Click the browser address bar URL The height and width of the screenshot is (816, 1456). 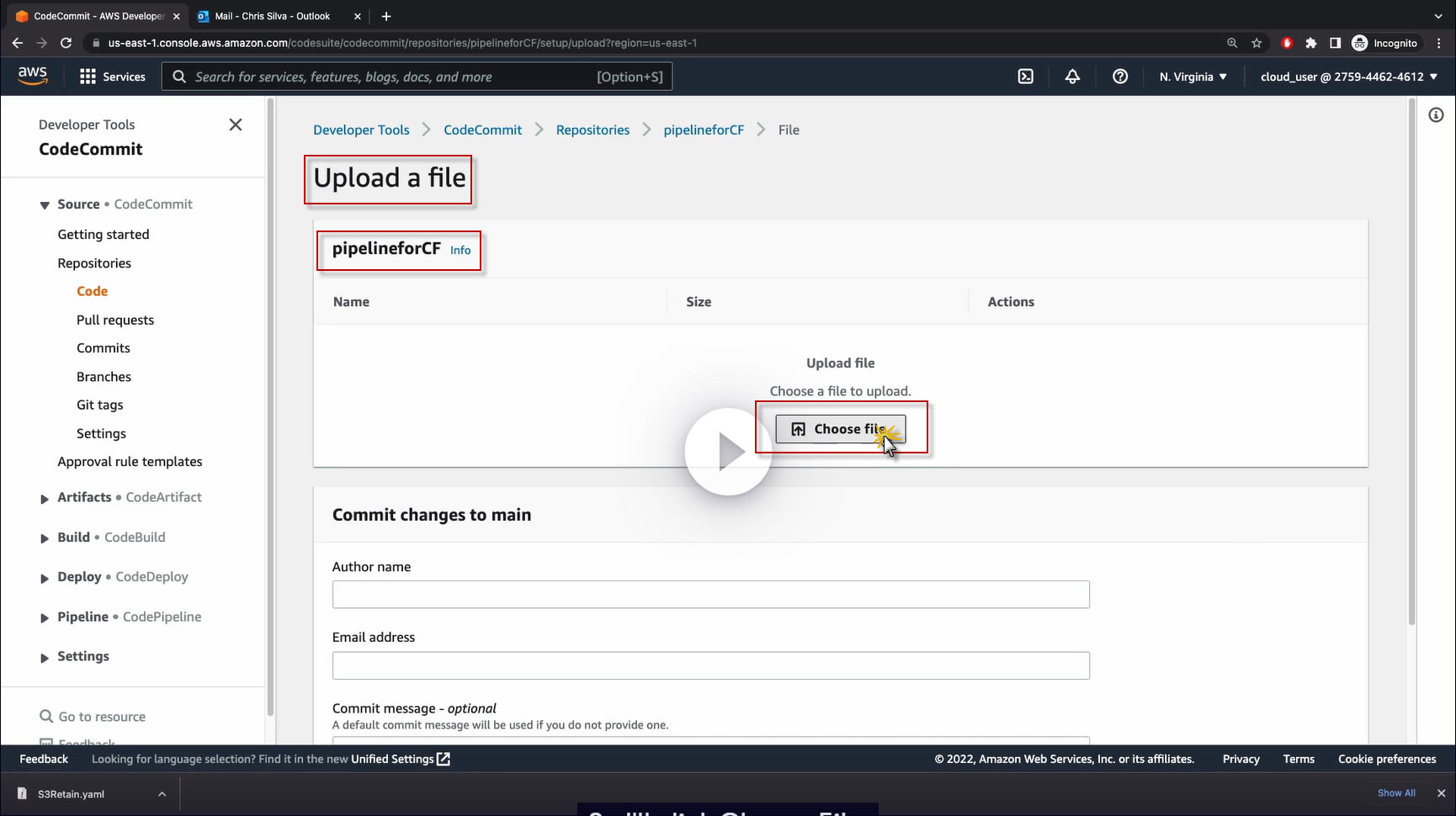click(402, 43)
